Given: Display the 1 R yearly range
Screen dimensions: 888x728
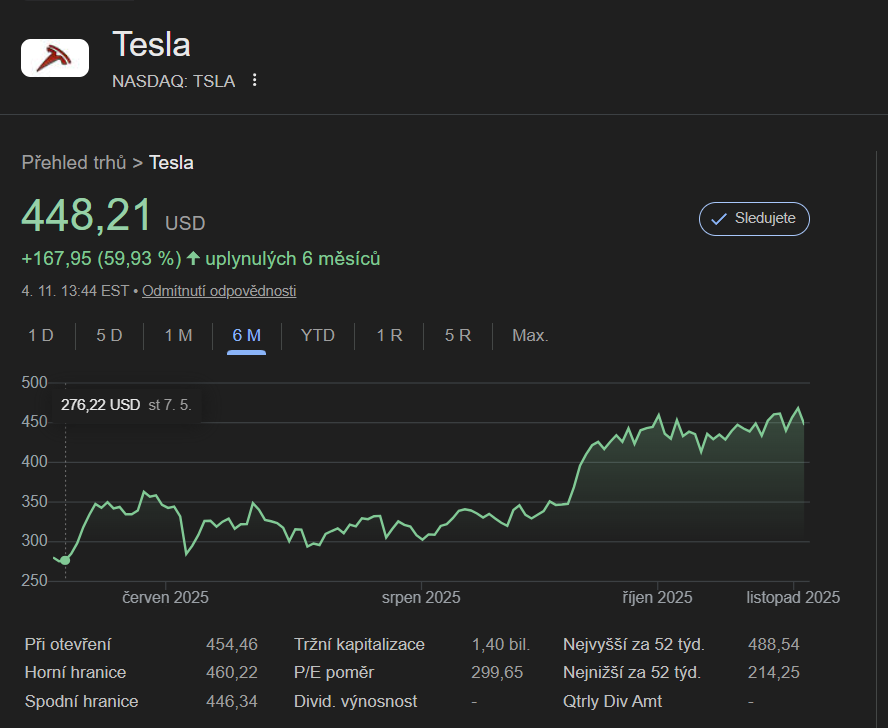Looking at the screenshot, I should (389, 336).
